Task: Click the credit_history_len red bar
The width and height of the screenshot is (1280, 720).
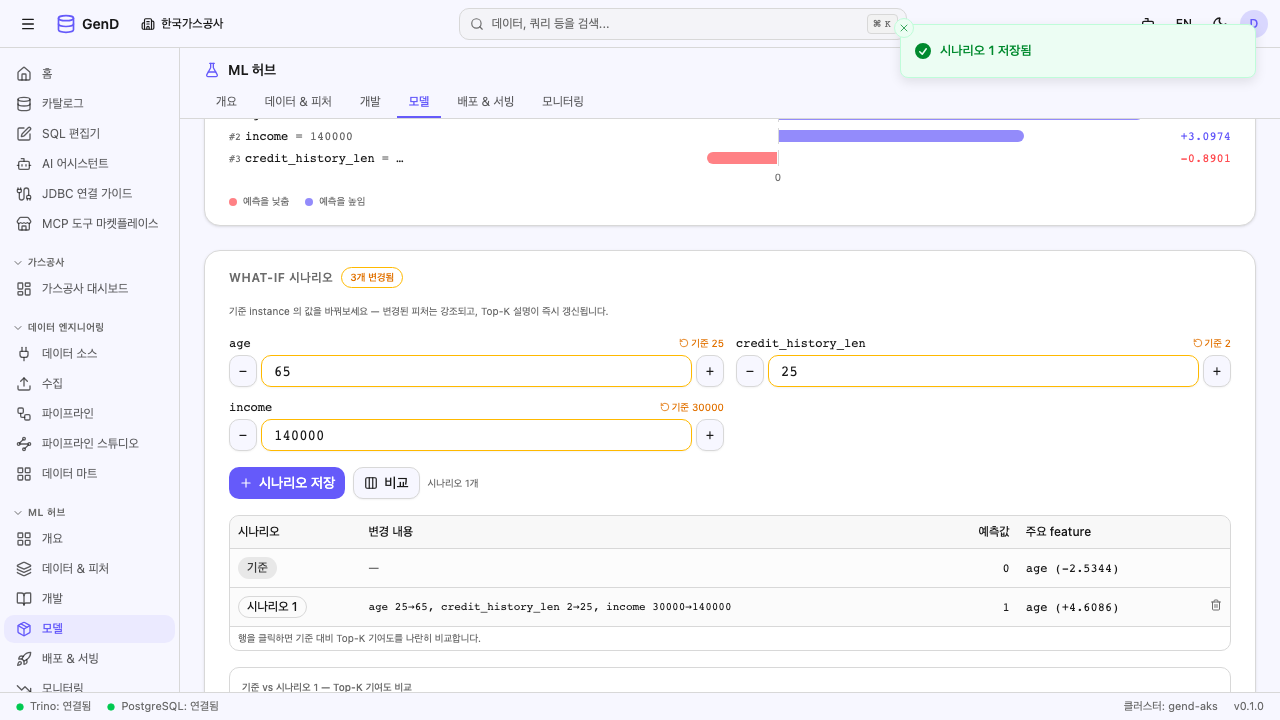Action: coord(742,158)
